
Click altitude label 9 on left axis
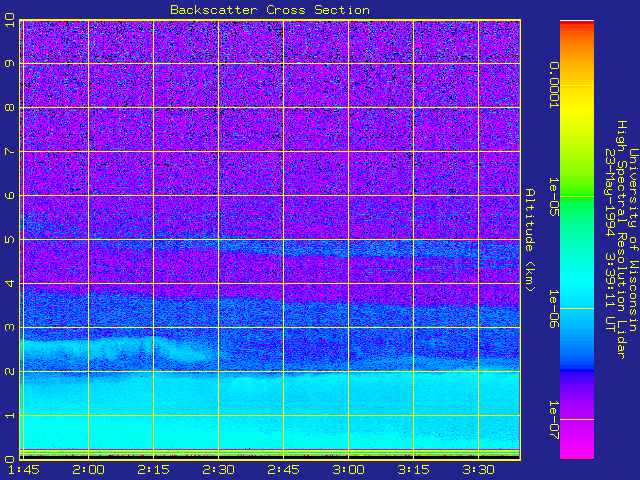(9, 63)
